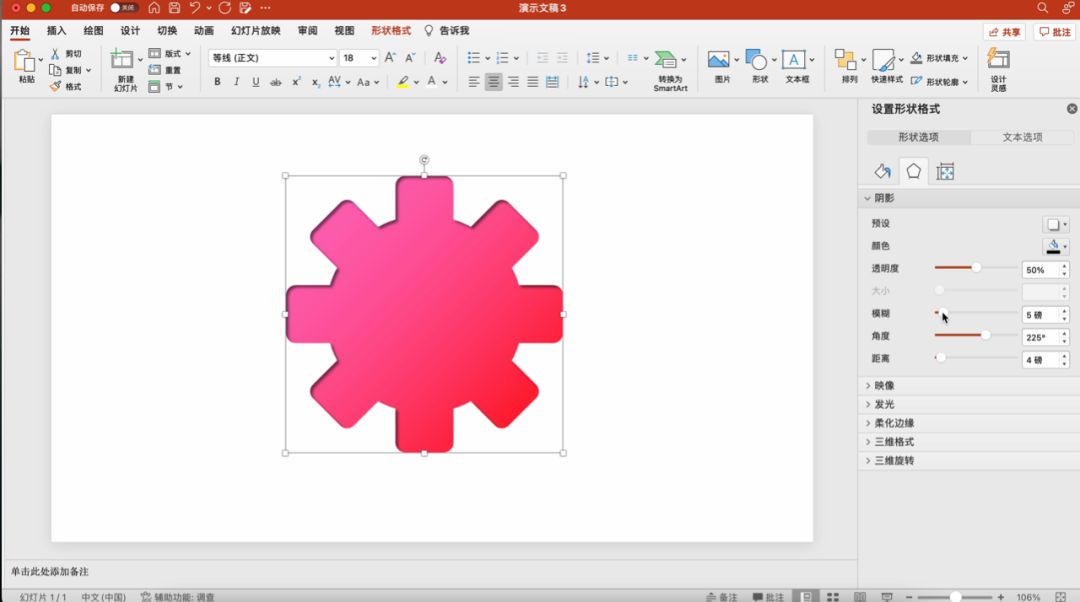1080x602 pixels.
Task: Toggle the AutoSave switch
Action: (x=123, y=8)
